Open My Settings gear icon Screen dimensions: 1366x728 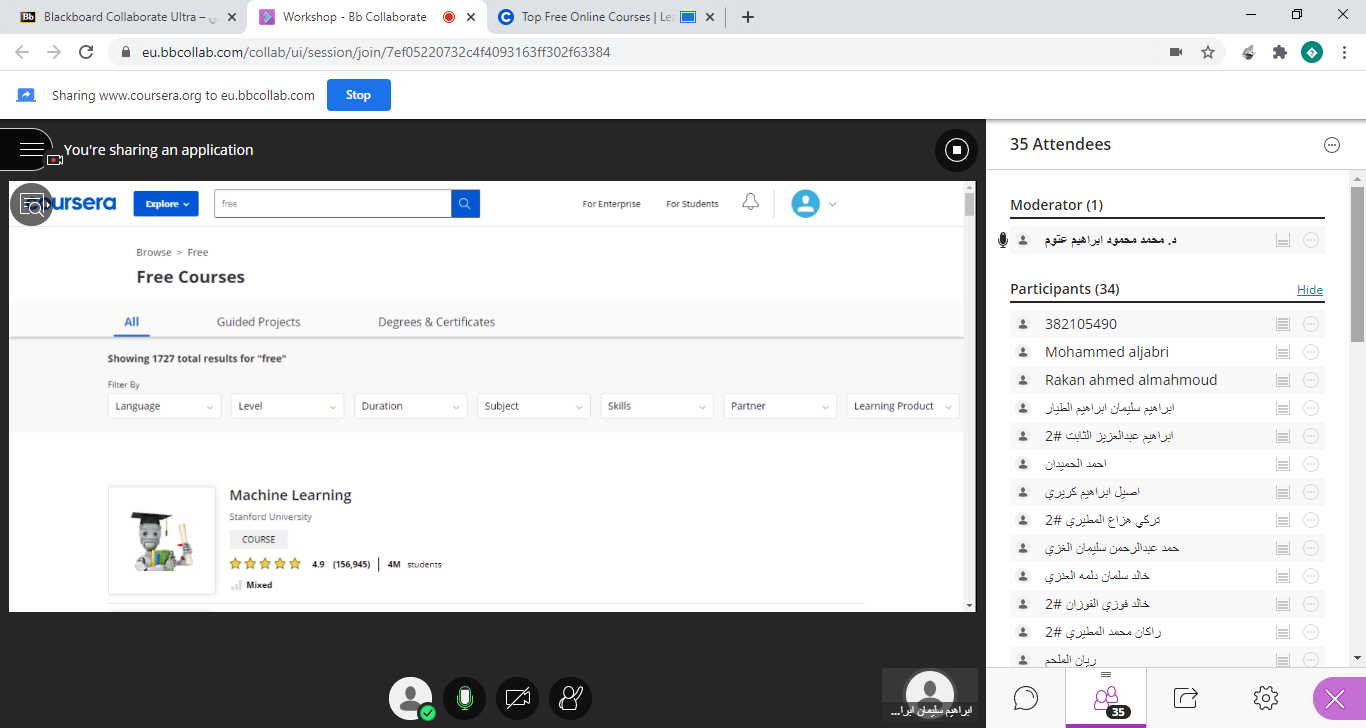pos(1266,698)
